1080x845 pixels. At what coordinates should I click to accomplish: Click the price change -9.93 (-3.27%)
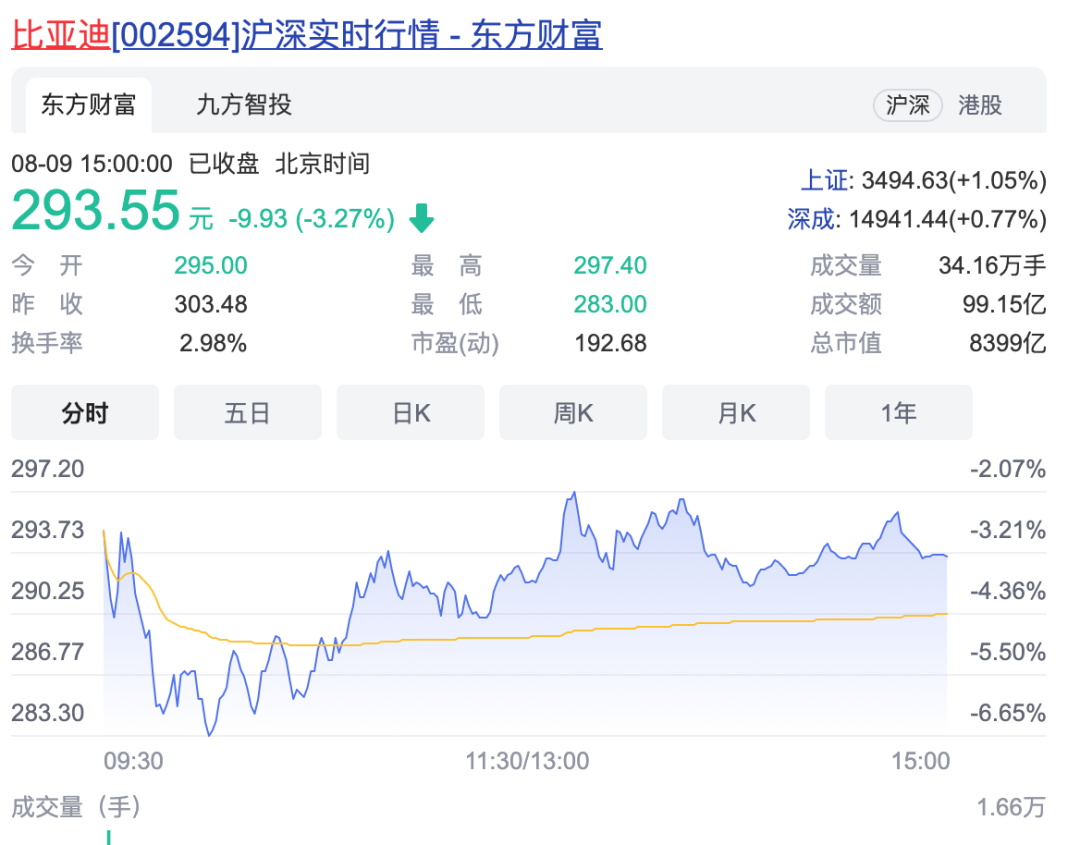(311, 219)
